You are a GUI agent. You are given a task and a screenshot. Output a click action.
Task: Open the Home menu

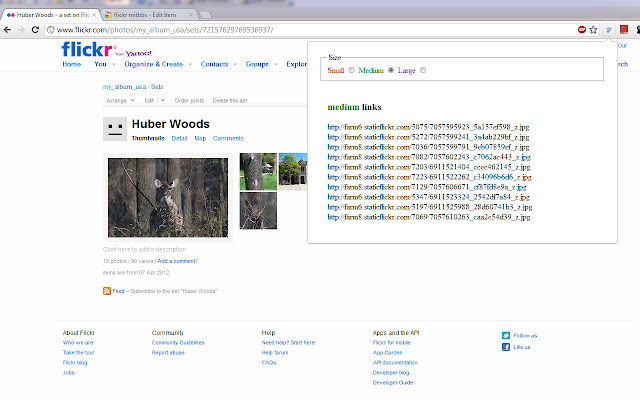(72, 64)
